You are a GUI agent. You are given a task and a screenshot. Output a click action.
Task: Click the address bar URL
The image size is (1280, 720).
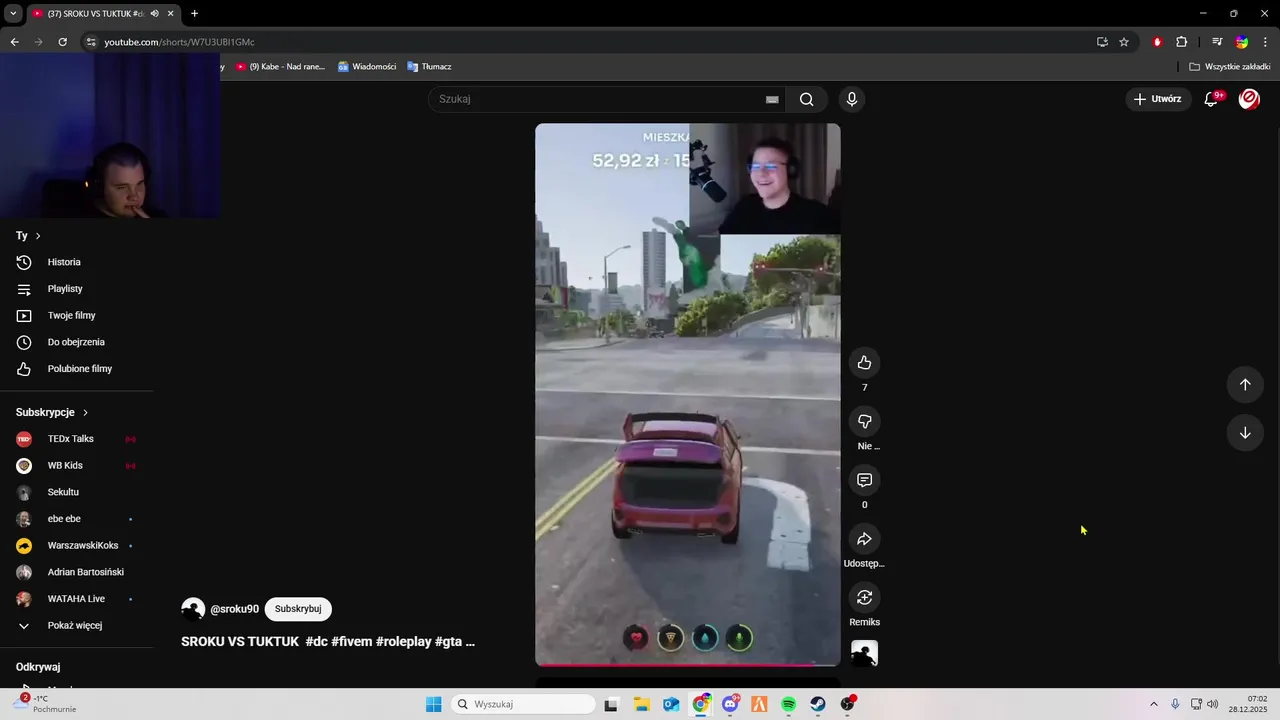click(x=179, y=42)
